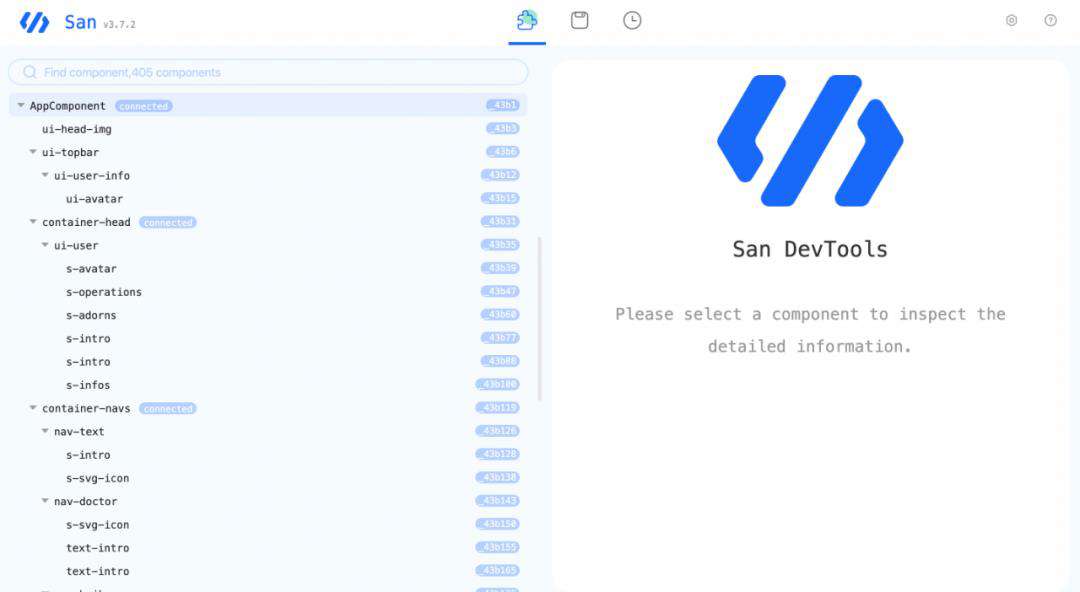
Task: Select the AppComponent row label
Action: (x=68, y=105)
